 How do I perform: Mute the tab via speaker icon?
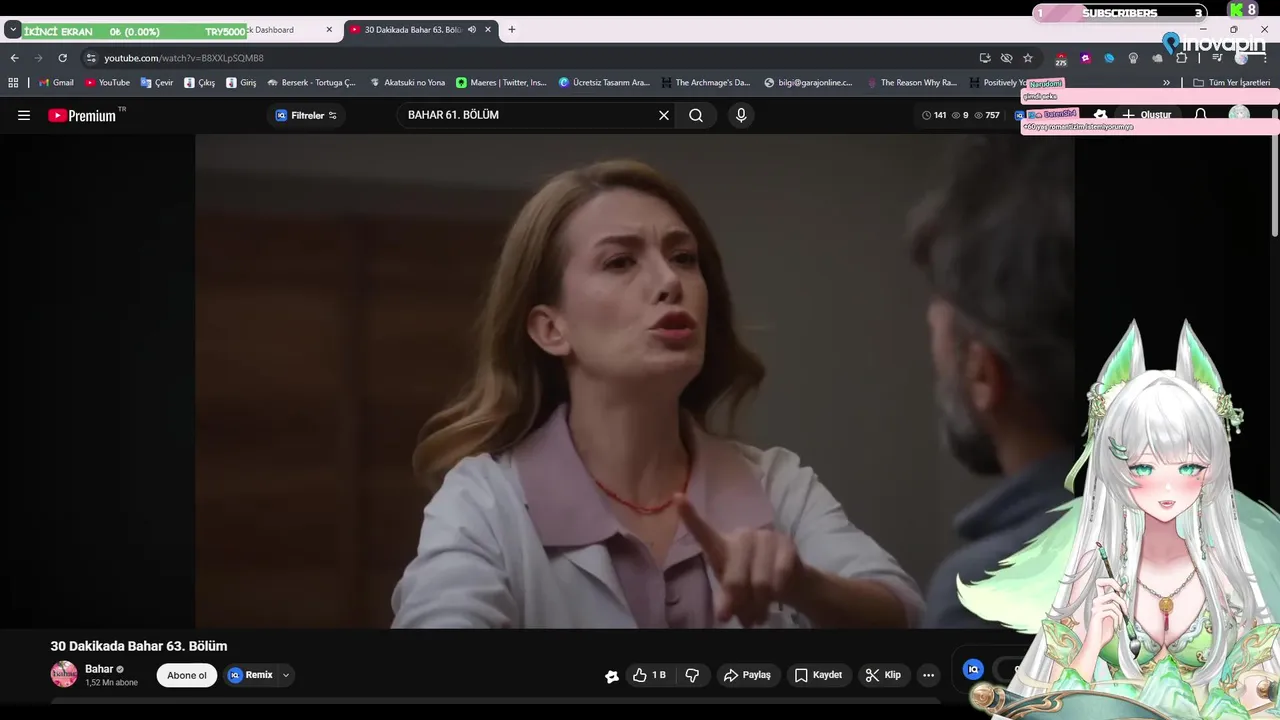[x=472, y=30]
